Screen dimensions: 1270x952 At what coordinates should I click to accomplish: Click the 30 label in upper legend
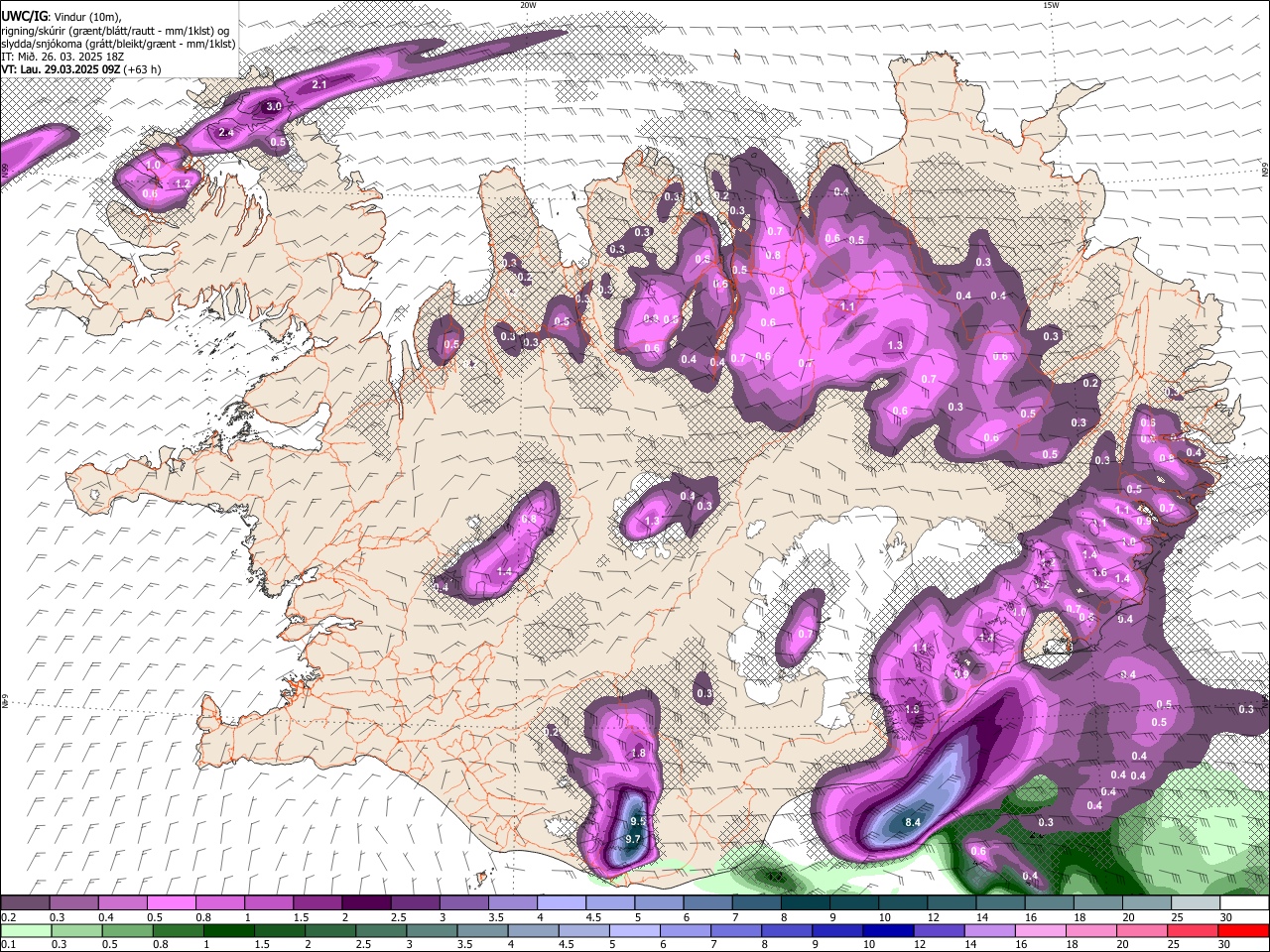coord(1228,918)
